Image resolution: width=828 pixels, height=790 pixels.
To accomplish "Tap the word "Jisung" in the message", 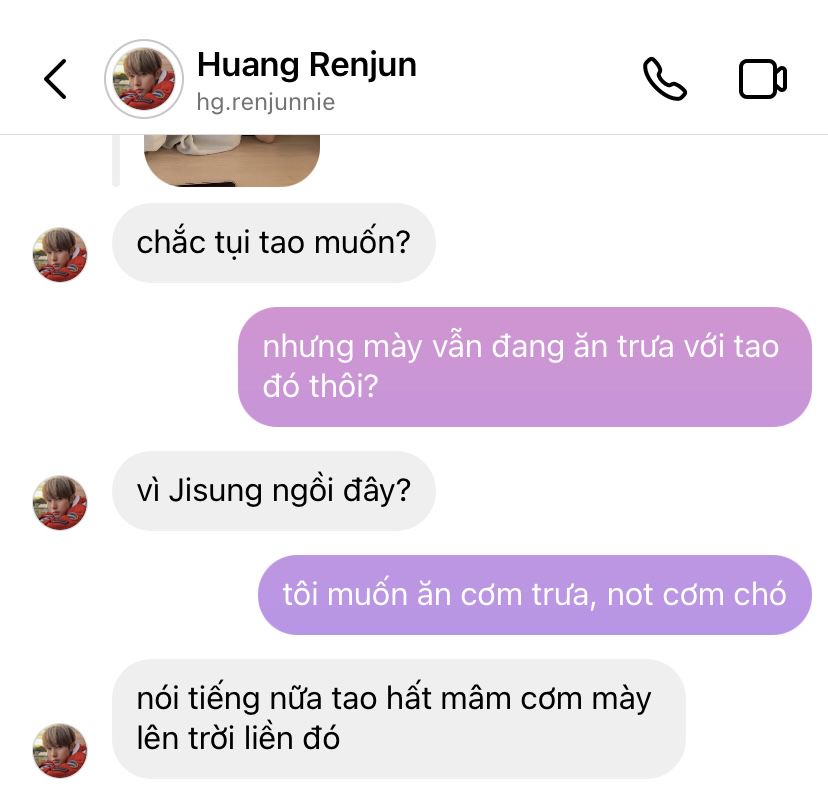I will tap(215, 491).
